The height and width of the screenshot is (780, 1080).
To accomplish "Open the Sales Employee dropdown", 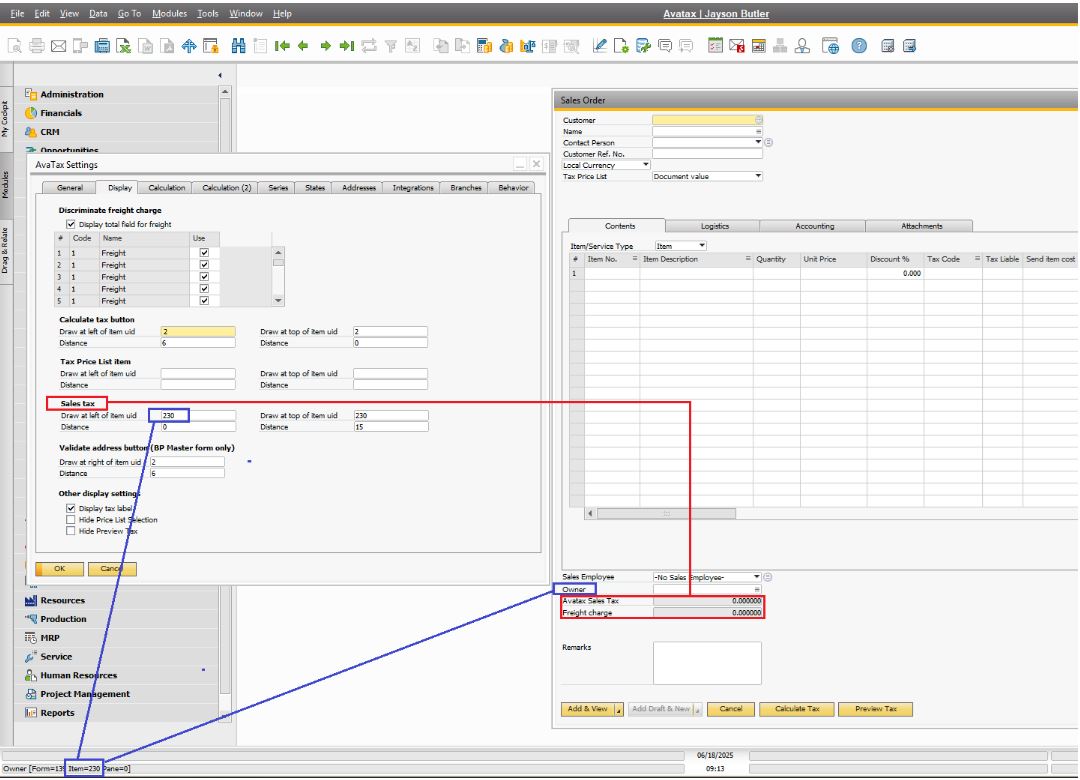I will [x=756, y=577].
